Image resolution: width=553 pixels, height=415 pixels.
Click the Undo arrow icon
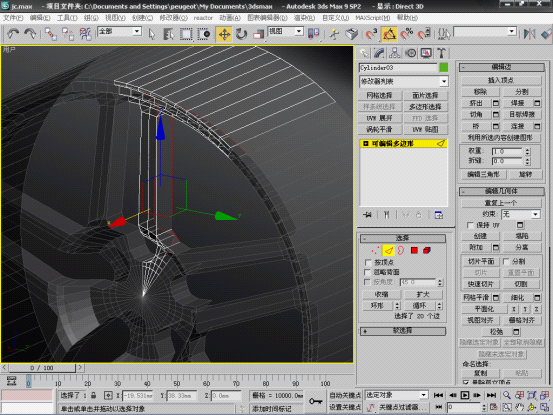13,34
